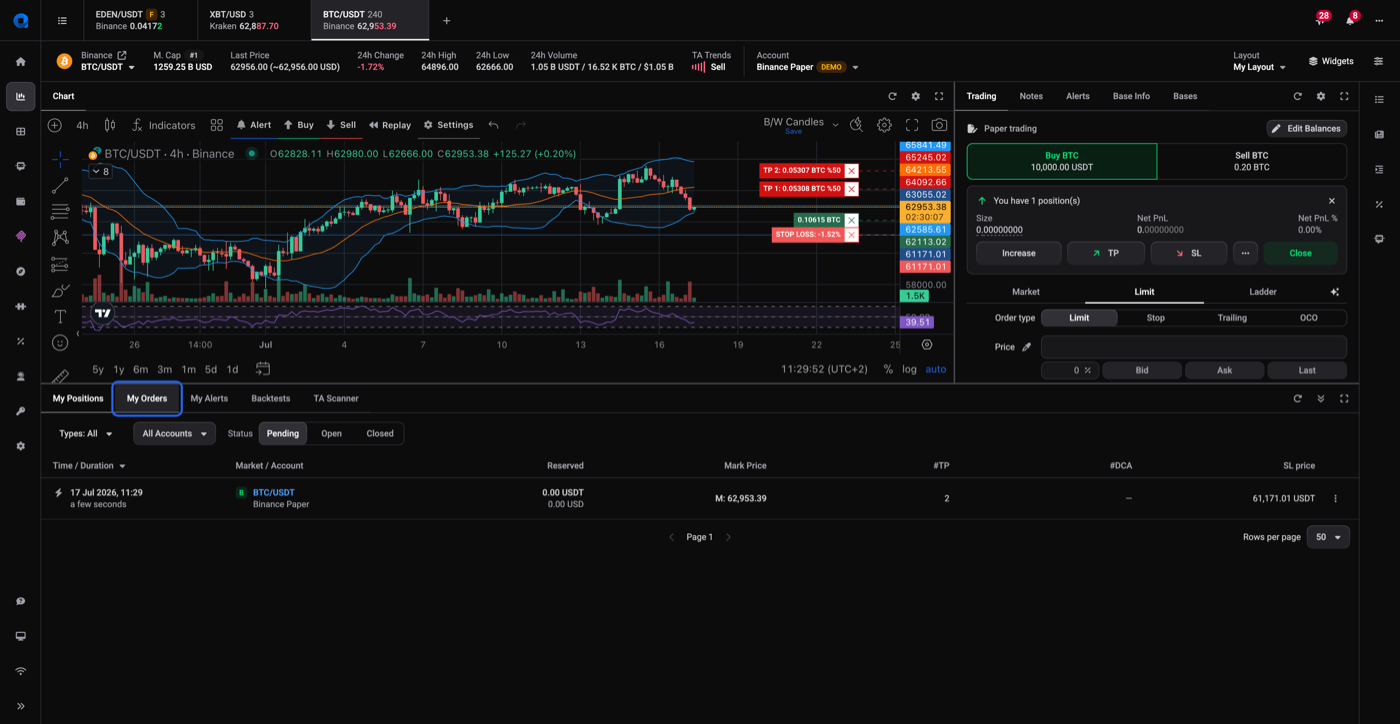Remove the STOP LOSS line on chart
Image resolution: width=1400 pixels, height=724 pixels.
pyautogui.click(x=851, y=235)
